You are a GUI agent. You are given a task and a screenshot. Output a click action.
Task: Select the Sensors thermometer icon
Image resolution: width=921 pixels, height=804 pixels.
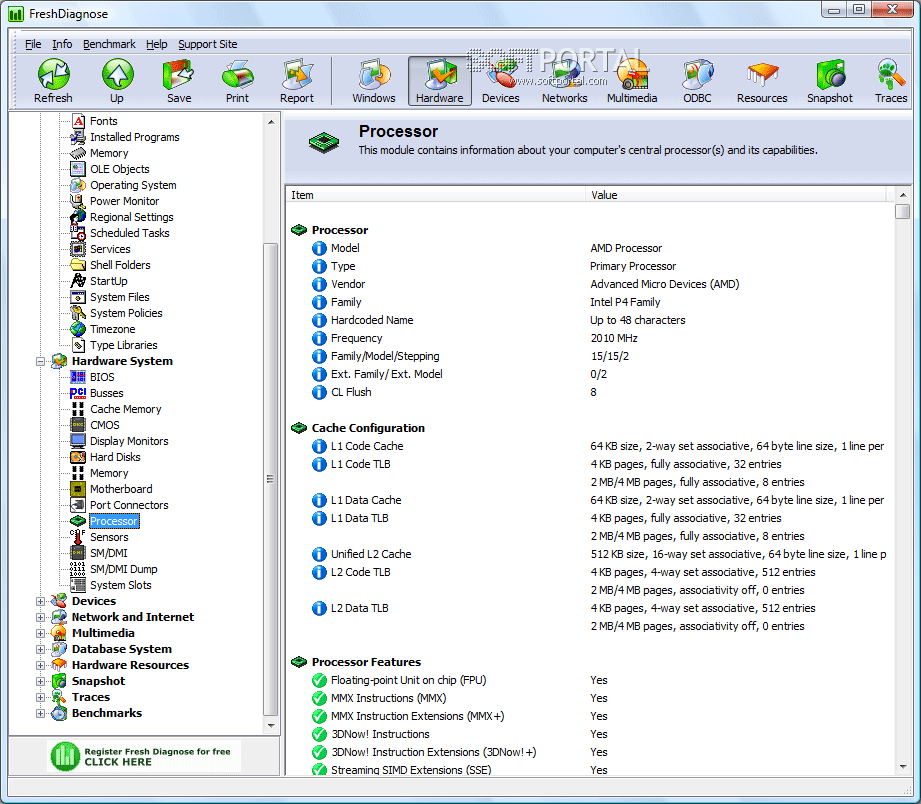click(x=78, y=537)
